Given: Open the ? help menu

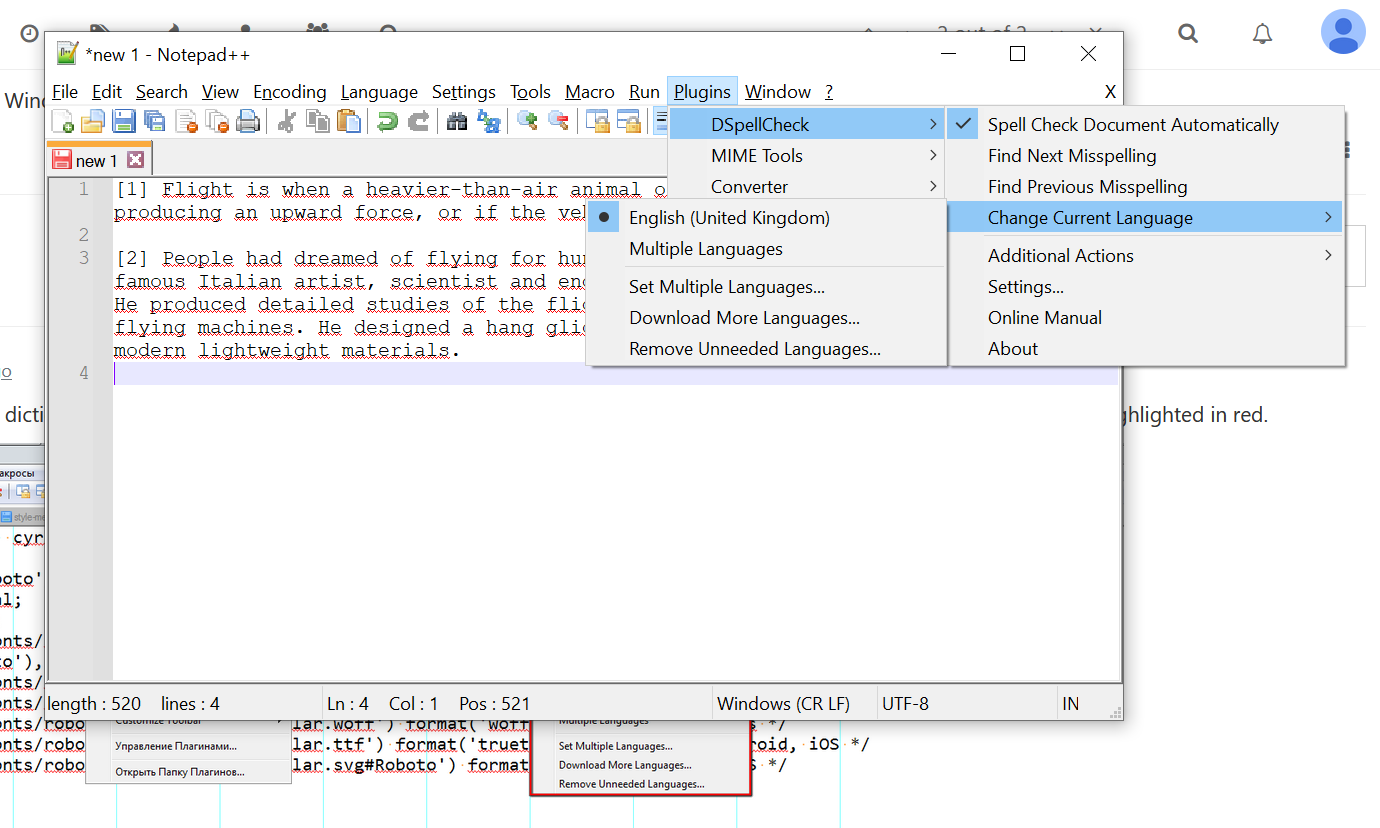Looking at the screenshot, I should (x=829, y=92).
